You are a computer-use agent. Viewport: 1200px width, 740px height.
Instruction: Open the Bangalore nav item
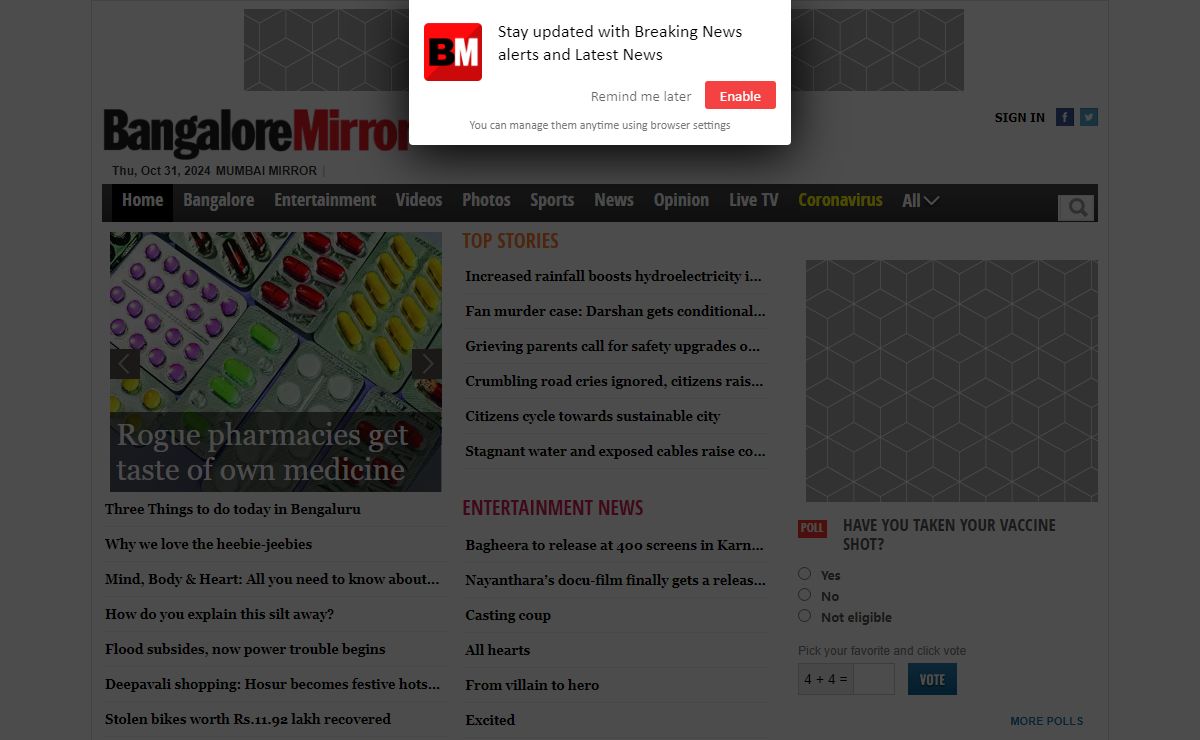click(218, 200)
